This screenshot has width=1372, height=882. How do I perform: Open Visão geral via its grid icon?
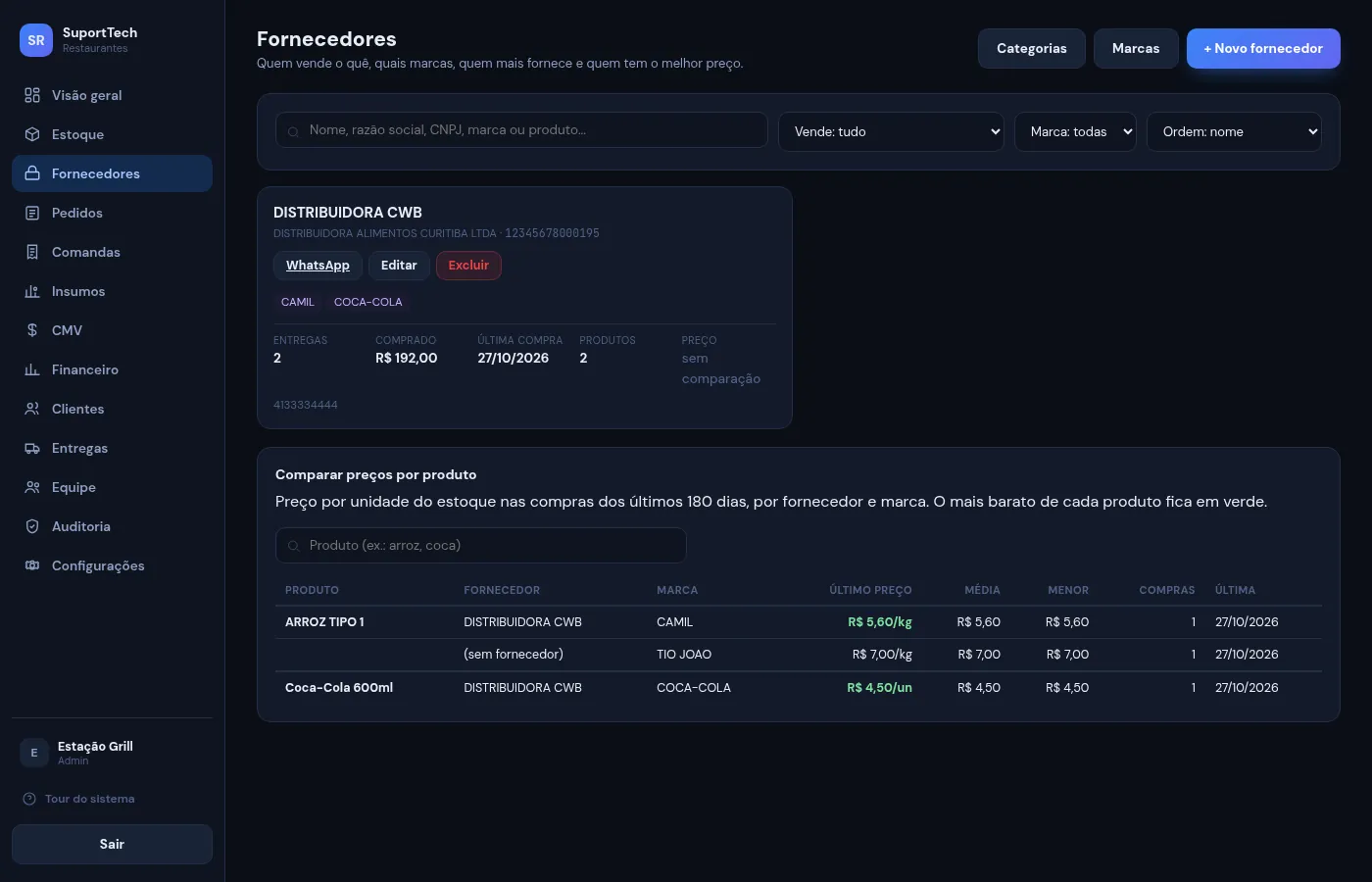(32, 95)
